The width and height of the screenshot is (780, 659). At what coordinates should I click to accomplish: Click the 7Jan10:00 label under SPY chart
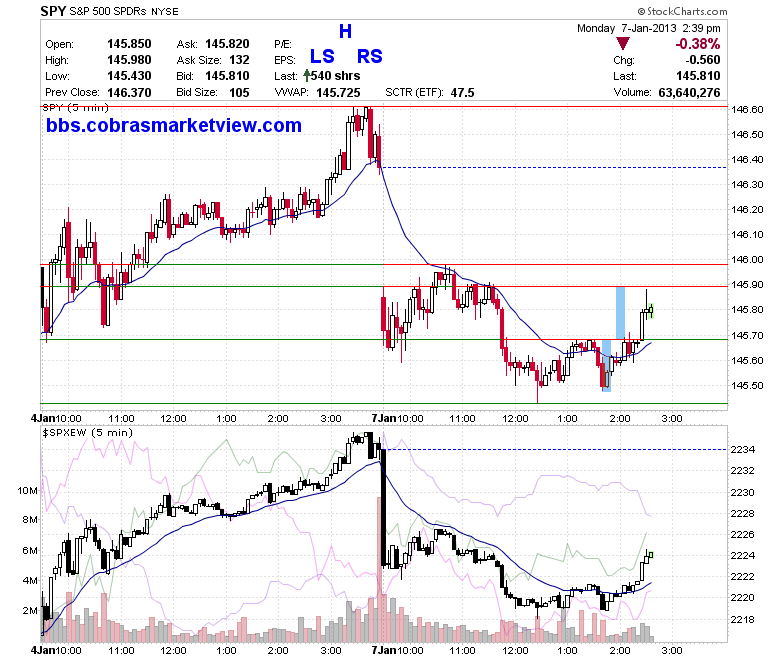click(x=397, y=419)
